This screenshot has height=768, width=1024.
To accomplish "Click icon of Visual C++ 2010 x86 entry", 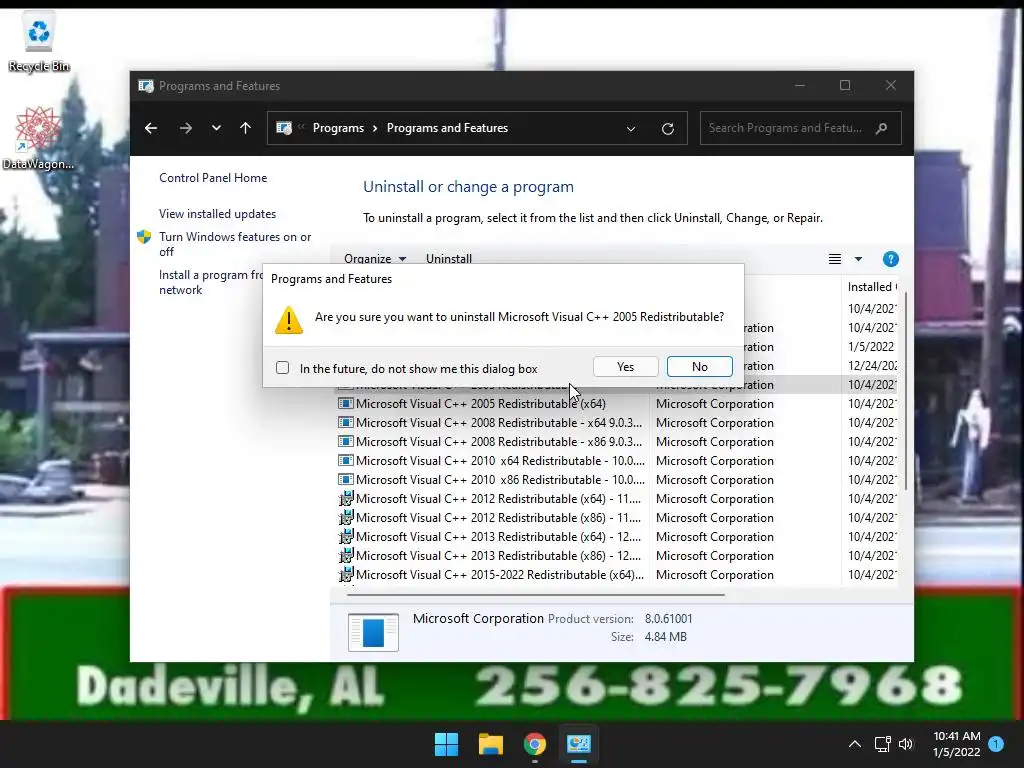I will click(345, 479).
